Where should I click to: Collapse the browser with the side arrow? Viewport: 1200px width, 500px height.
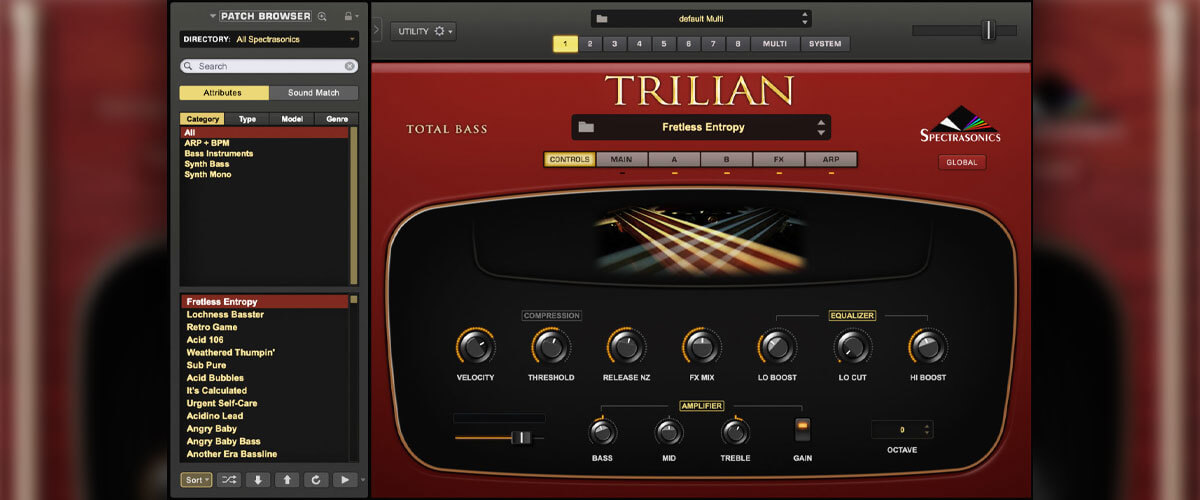click(377, 30)
